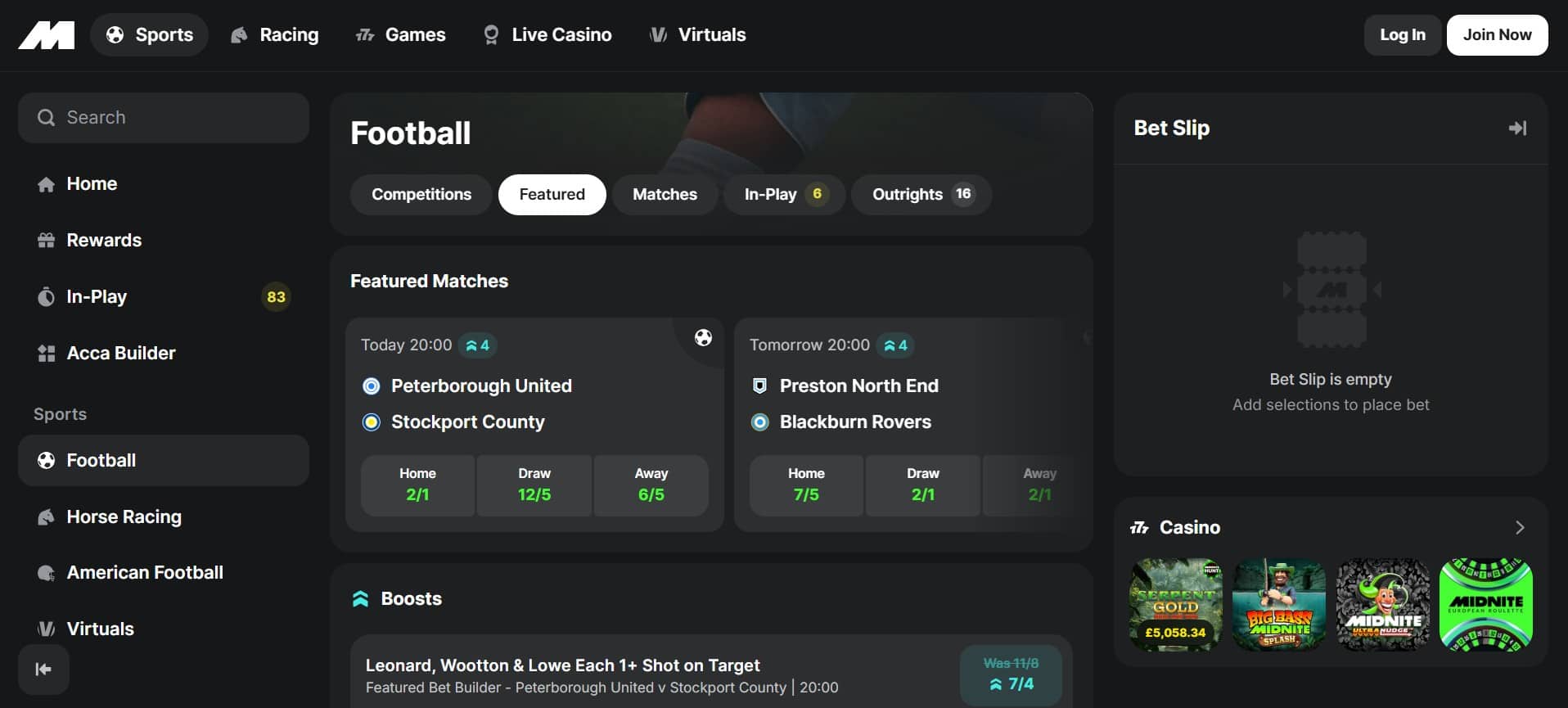The width and height of the screenshot is (1568, 708).
Task: Collapse the left sidebar with arrow icon
Action: coord(43,670)
